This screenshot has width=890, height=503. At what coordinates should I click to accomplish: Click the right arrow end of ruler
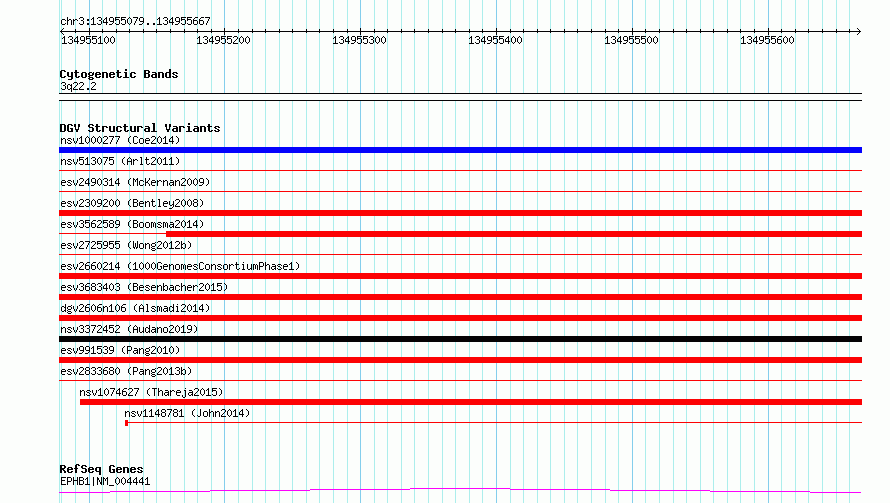coord(858,31)
